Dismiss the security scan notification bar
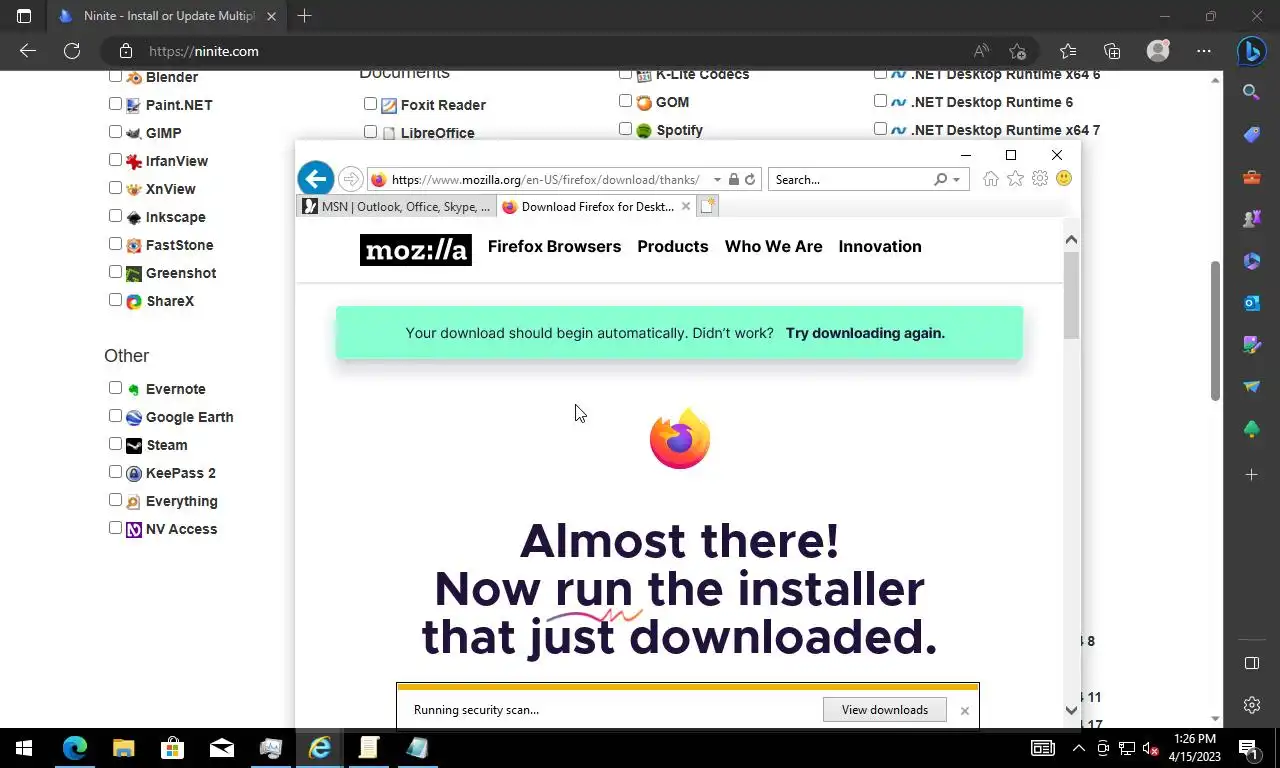Image resolution: width=1280 pixels, height=768 pixels. [964, 711]
